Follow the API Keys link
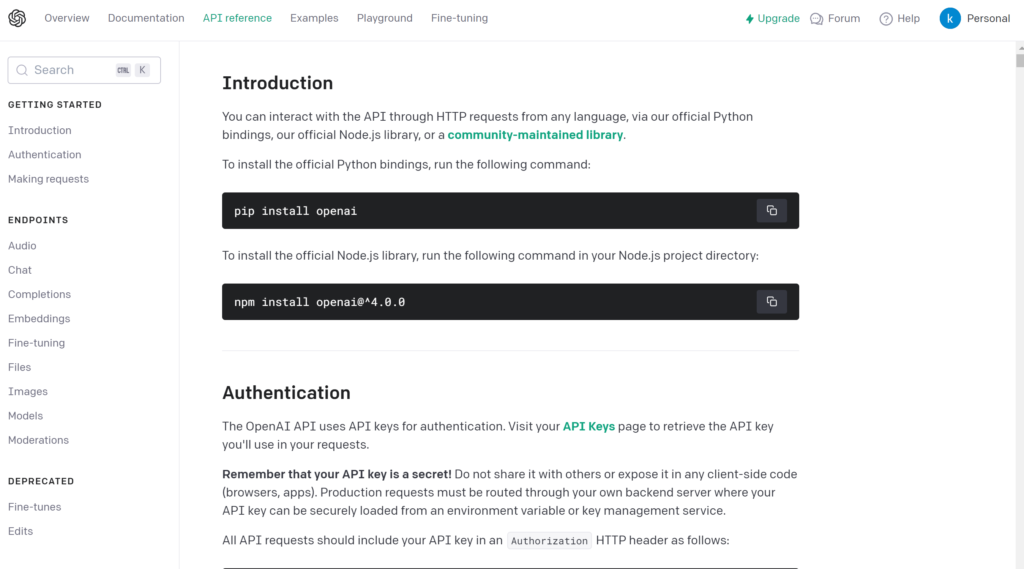 pos(588,426)
